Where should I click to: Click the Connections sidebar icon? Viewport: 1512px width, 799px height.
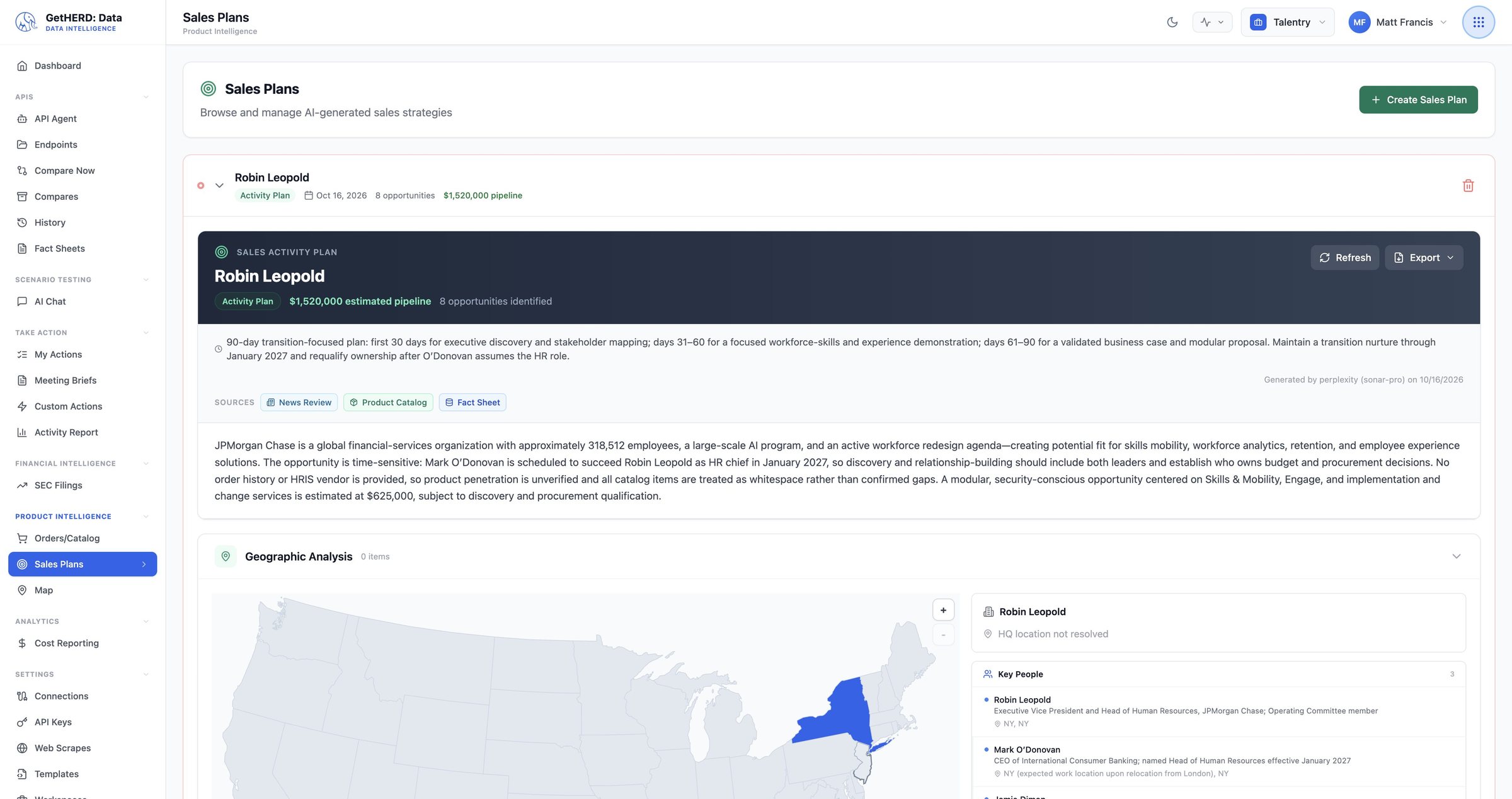pyautogui.click(x=22, y=696)
